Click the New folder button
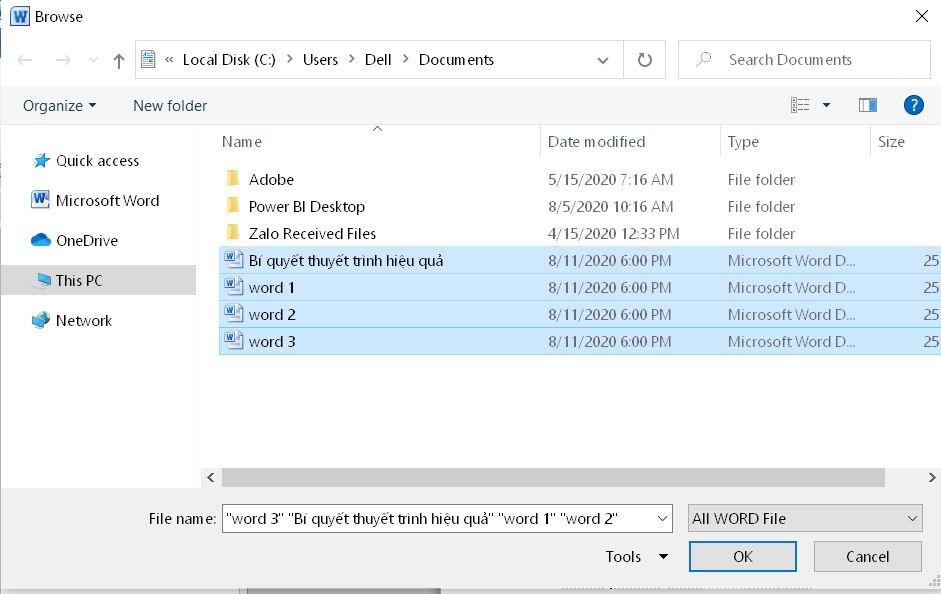 (x=170, y=106)
